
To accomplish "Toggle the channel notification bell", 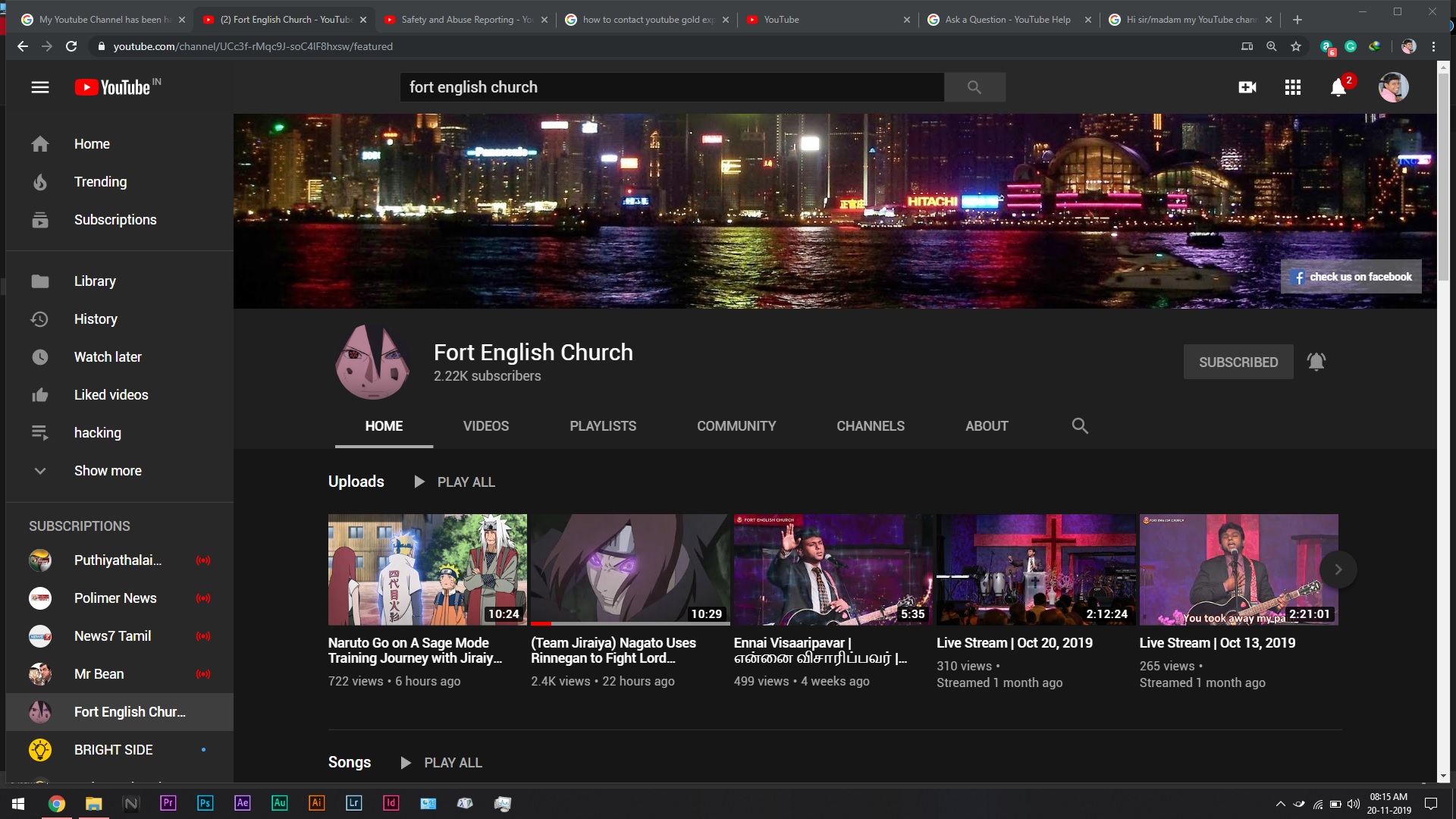I will point(1316,362).
